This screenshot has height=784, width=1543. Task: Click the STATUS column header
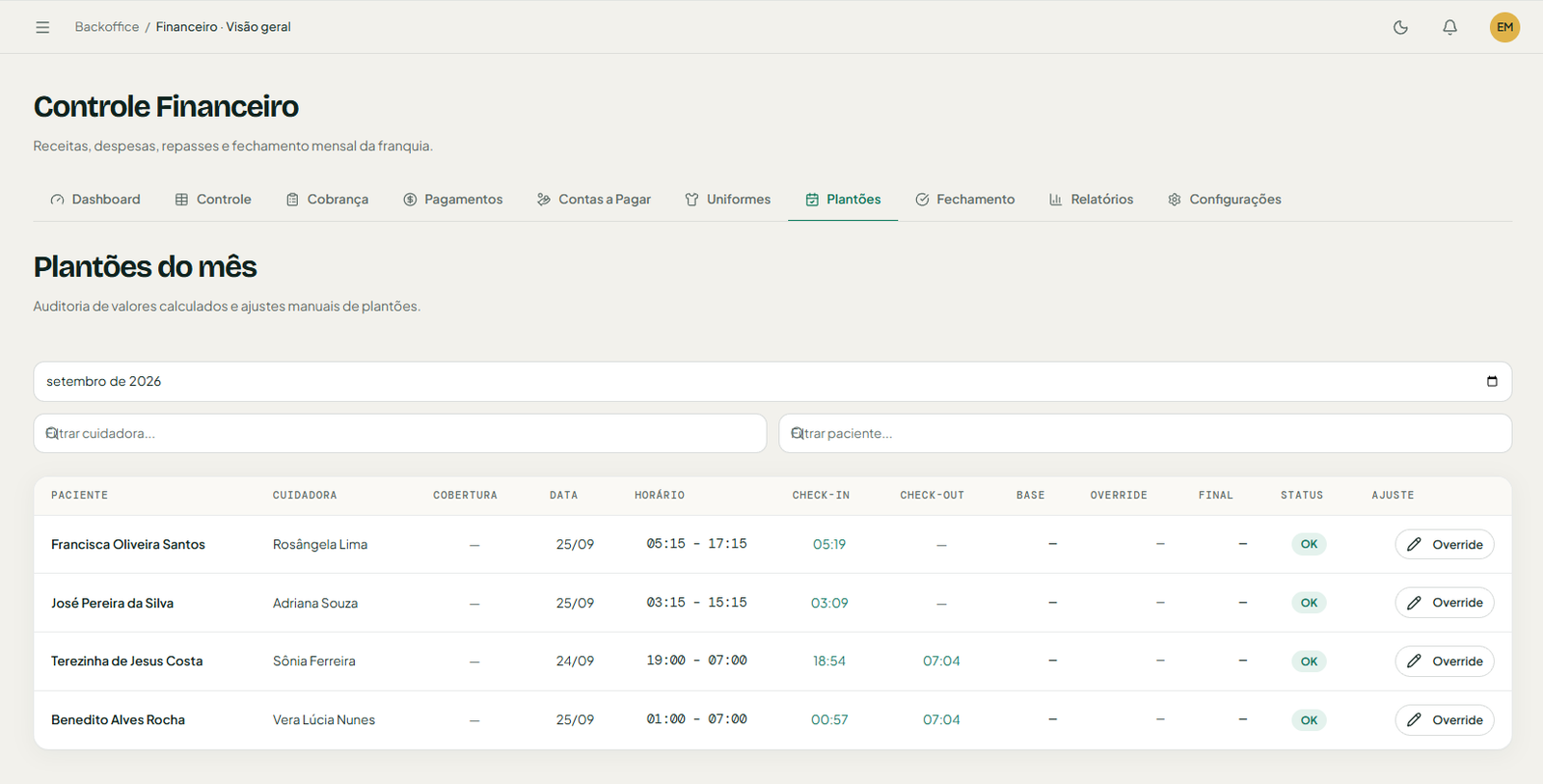pos(1302,496)
